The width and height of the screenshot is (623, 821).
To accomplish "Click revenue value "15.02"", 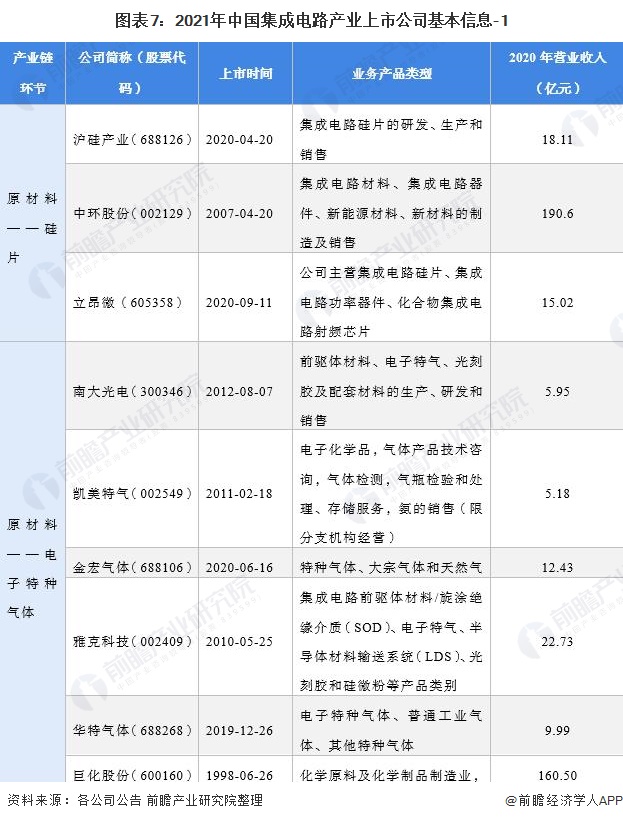I will [557, 303].
